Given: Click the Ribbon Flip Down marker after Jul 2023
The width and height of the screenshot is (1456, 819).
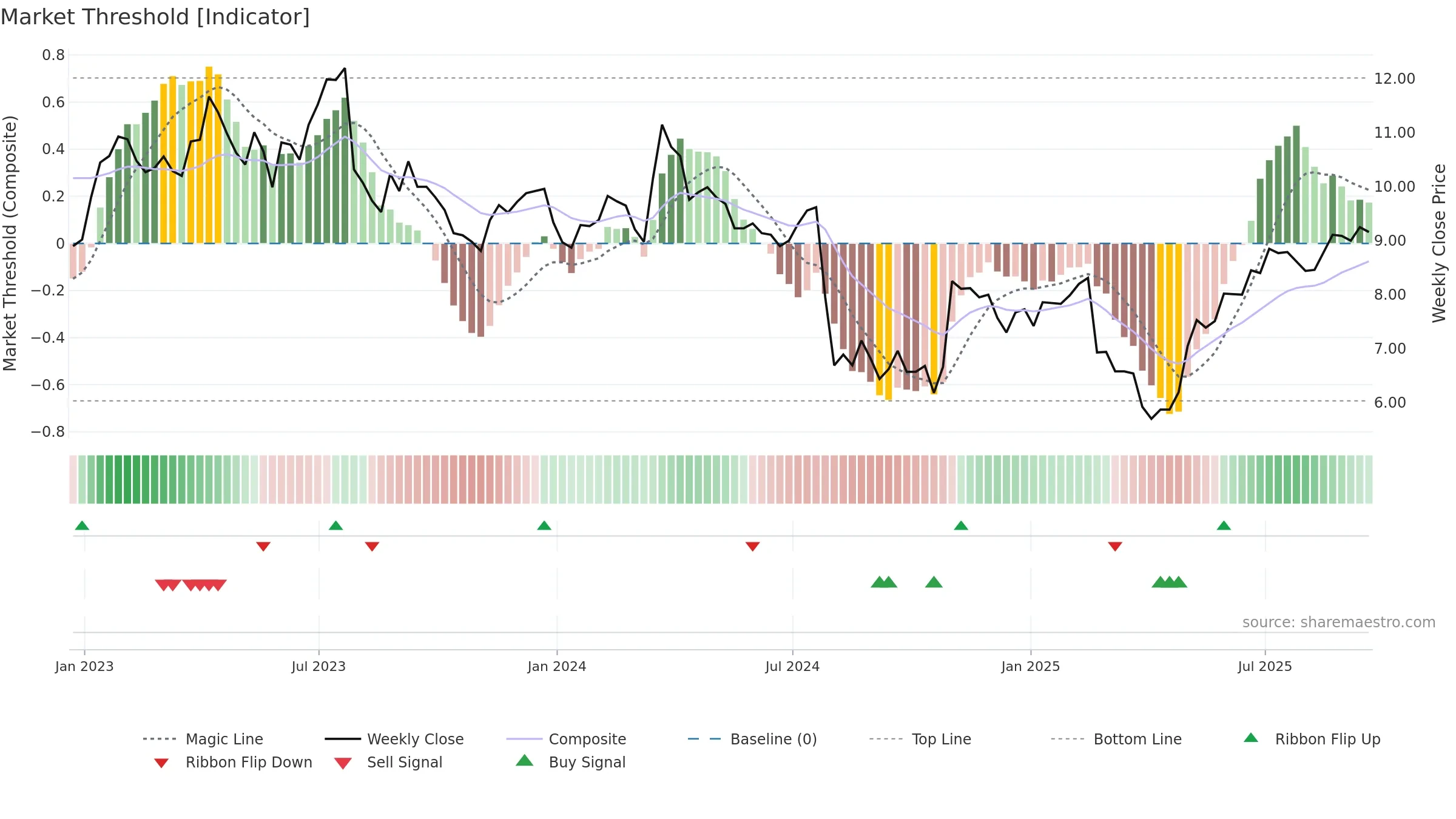Looking at the screenshot, I should coord(372,547).
